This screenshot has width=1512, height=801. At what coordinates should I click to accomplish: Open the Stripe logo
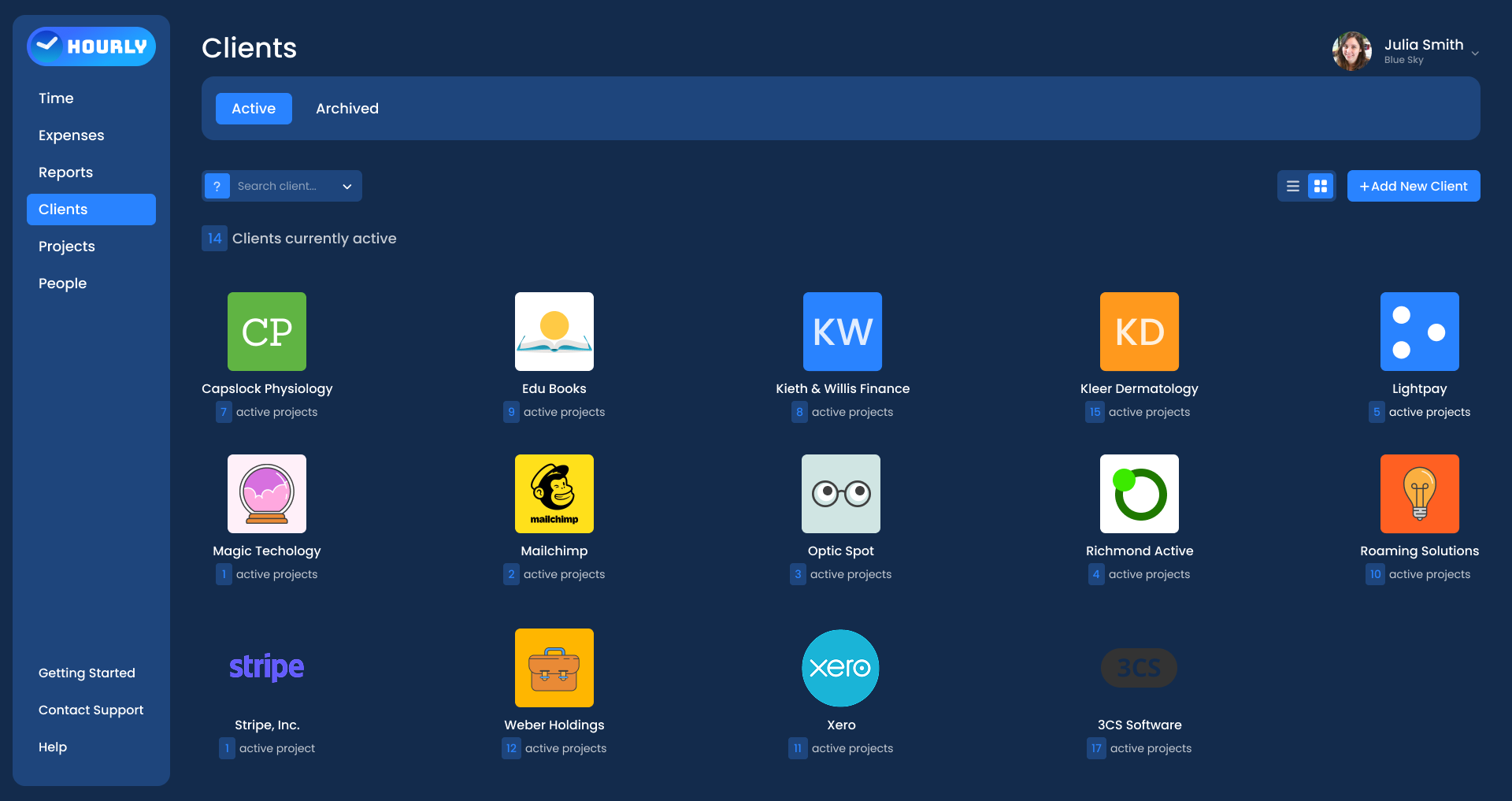[267, 667]
